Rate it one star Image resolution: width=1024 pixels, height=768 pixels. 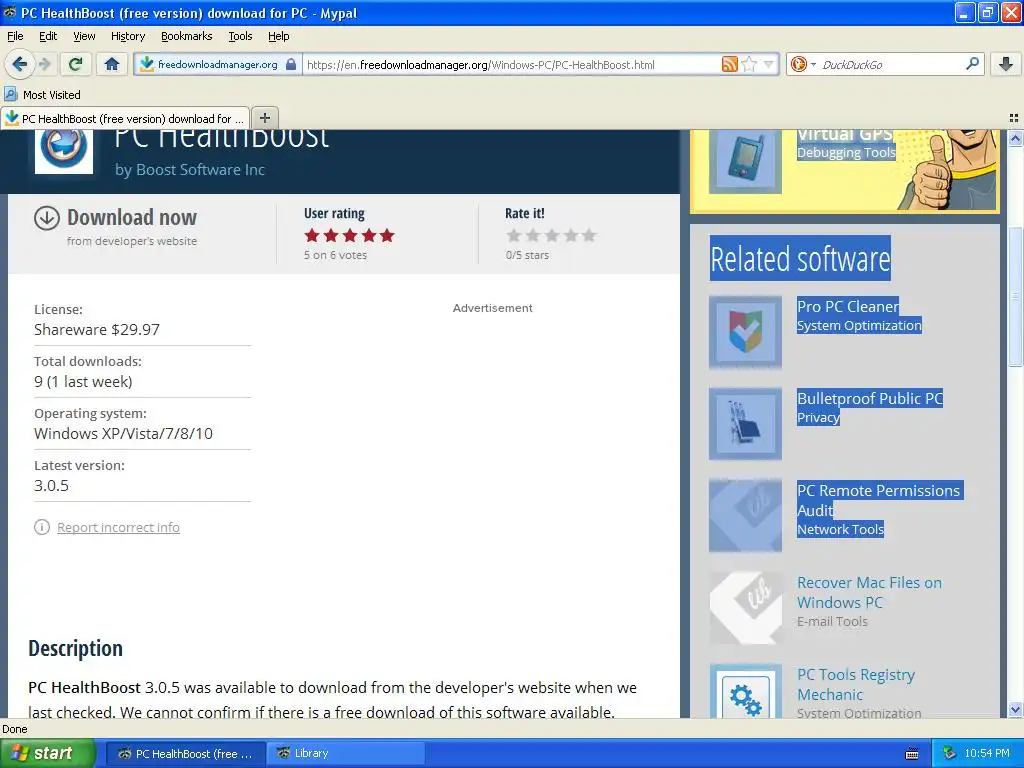(514, 235)
